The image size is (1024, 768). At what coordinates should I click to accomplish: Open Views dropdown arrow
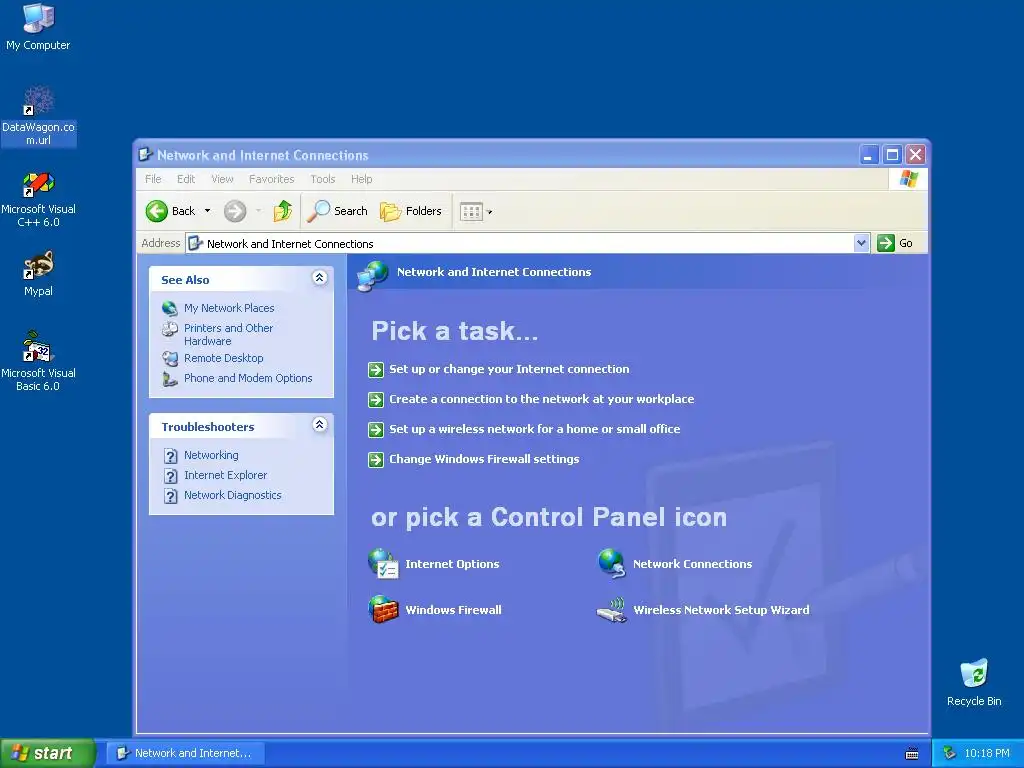(490, 212)
